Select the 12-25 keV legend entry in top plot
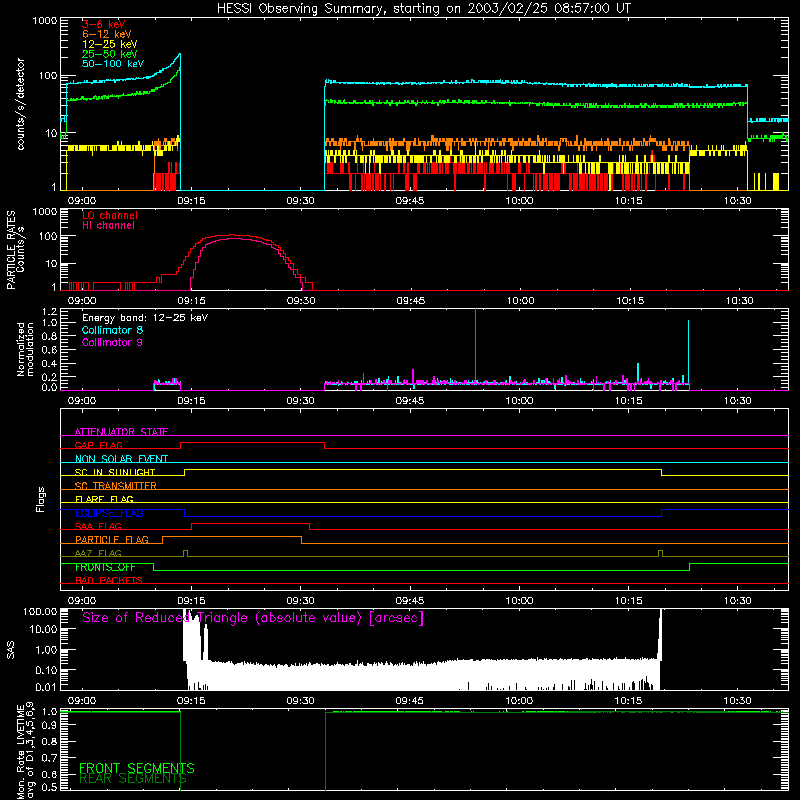This screenshot has height=800, width=800. 110,44
